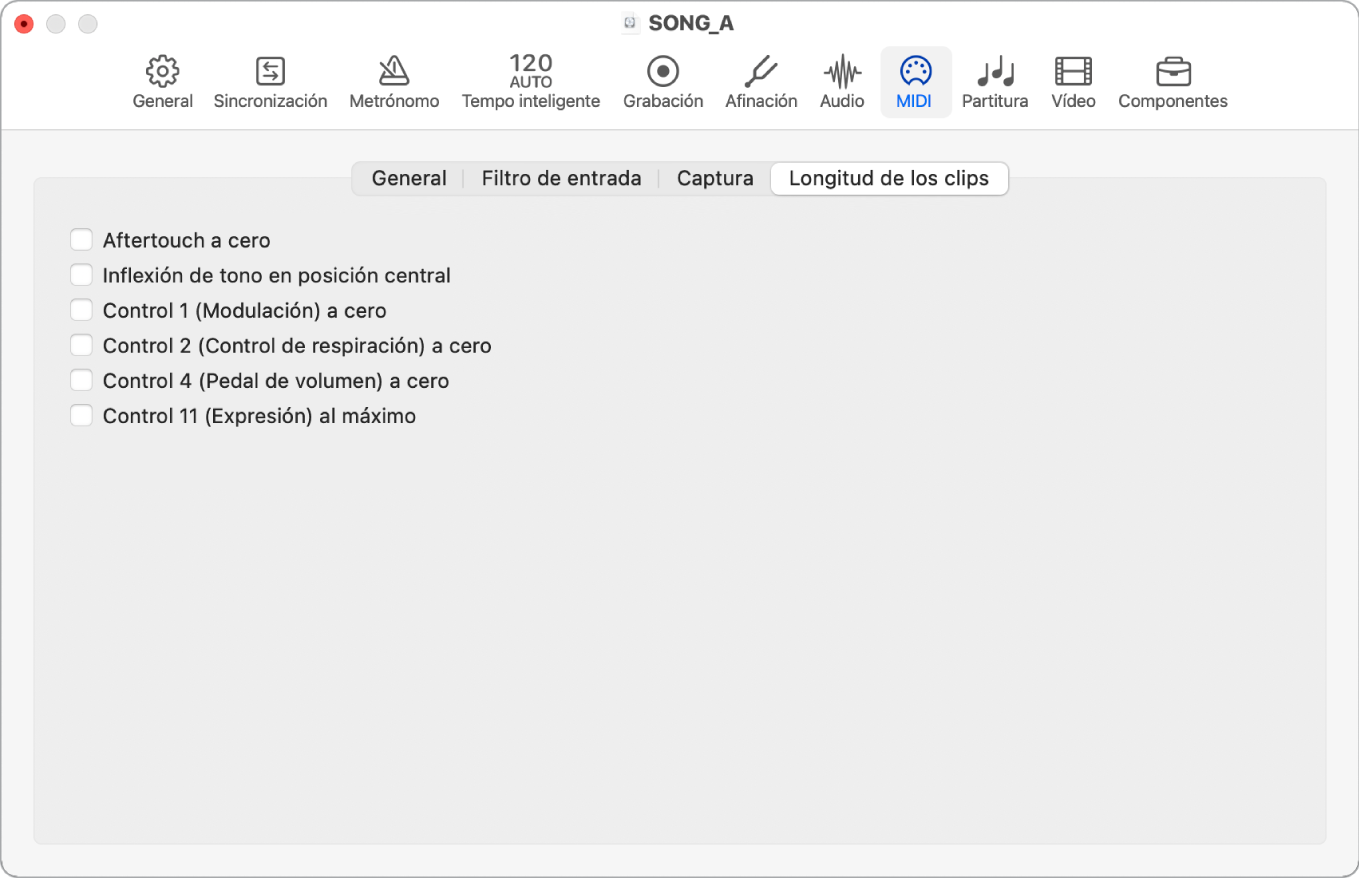Click the General gear settings icon
The image size is (1359, 878).
(162, 80)
